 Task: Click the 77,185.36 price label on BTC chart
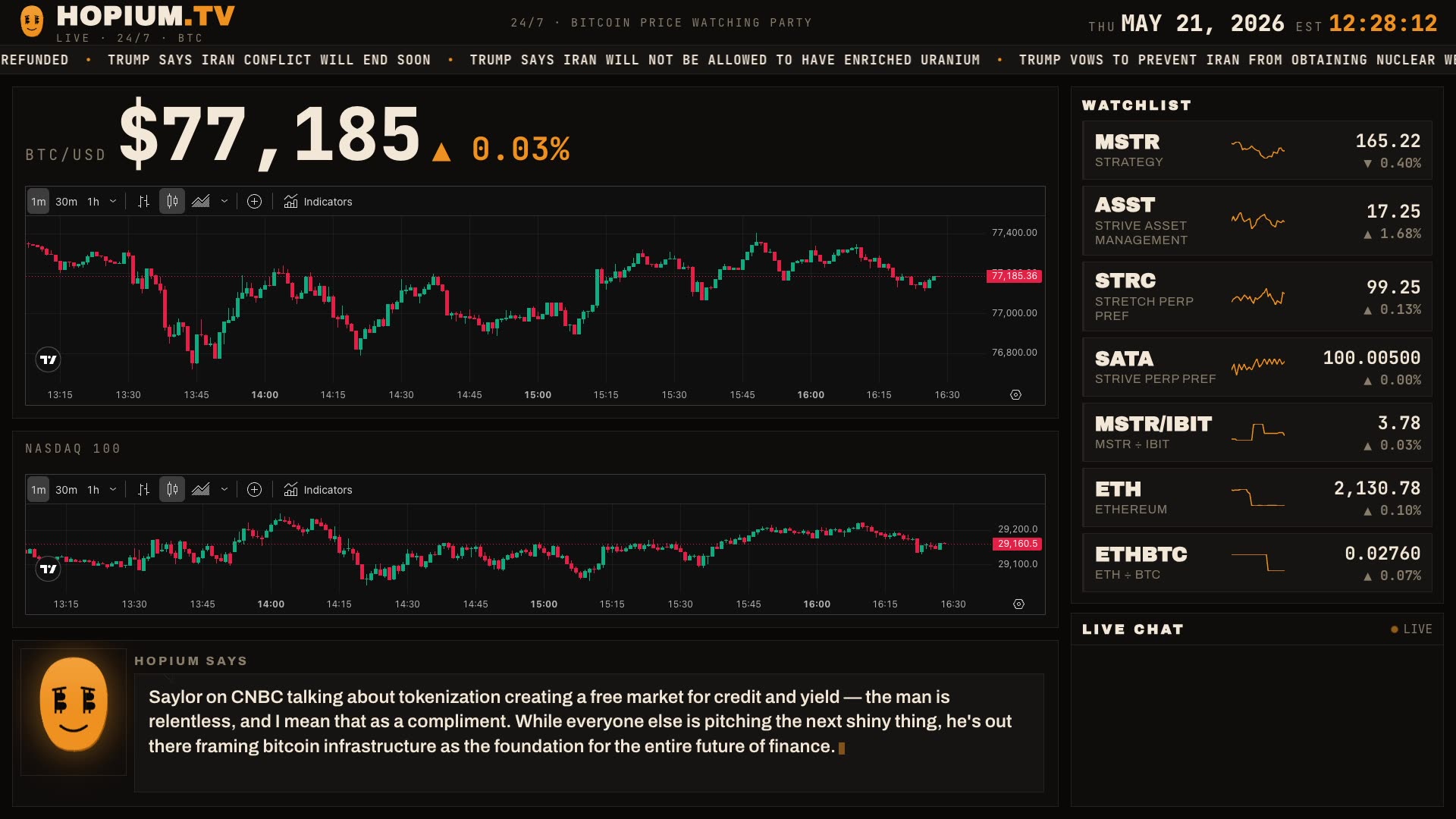click(1014, 276)
